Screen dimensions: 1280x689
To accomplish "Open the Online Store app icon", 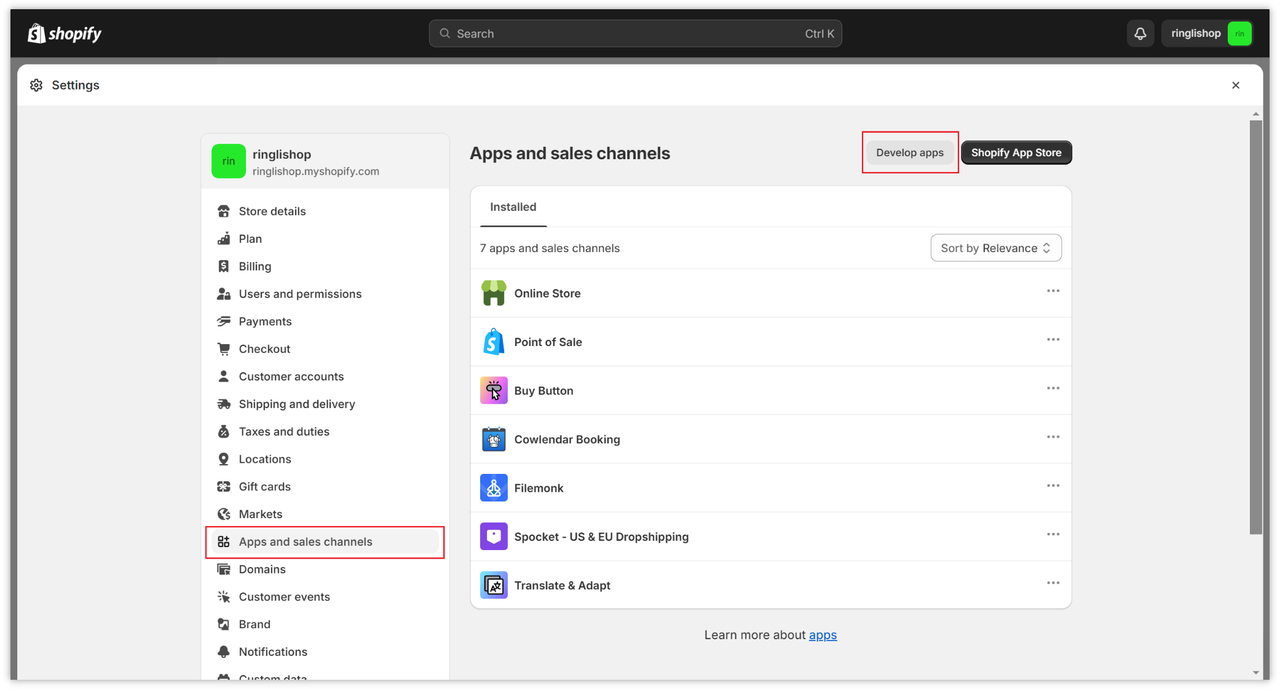I will [x=494, y=293].
